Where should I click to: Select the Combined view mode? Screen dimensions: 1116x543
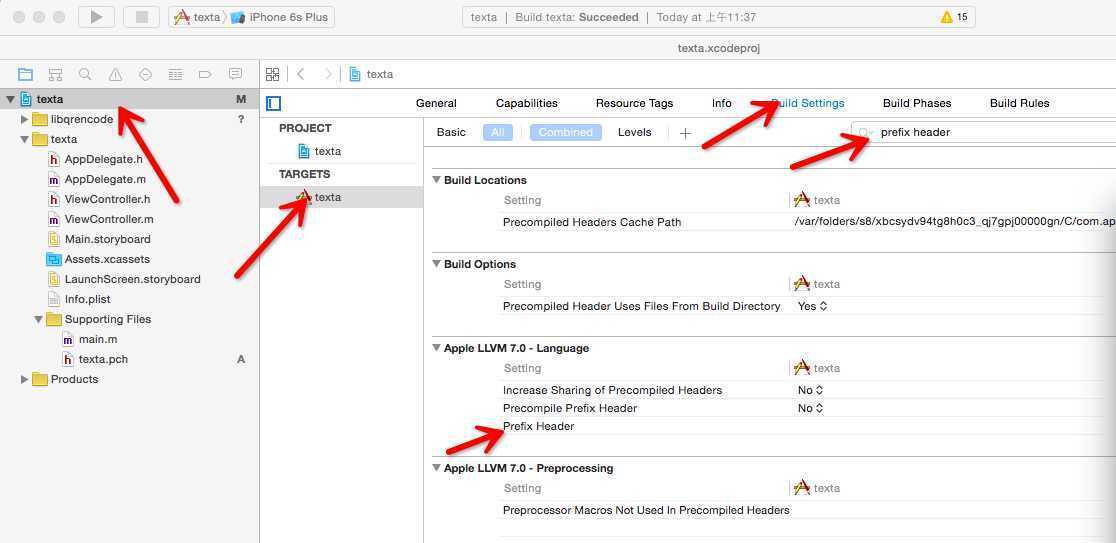click(566, 132)
